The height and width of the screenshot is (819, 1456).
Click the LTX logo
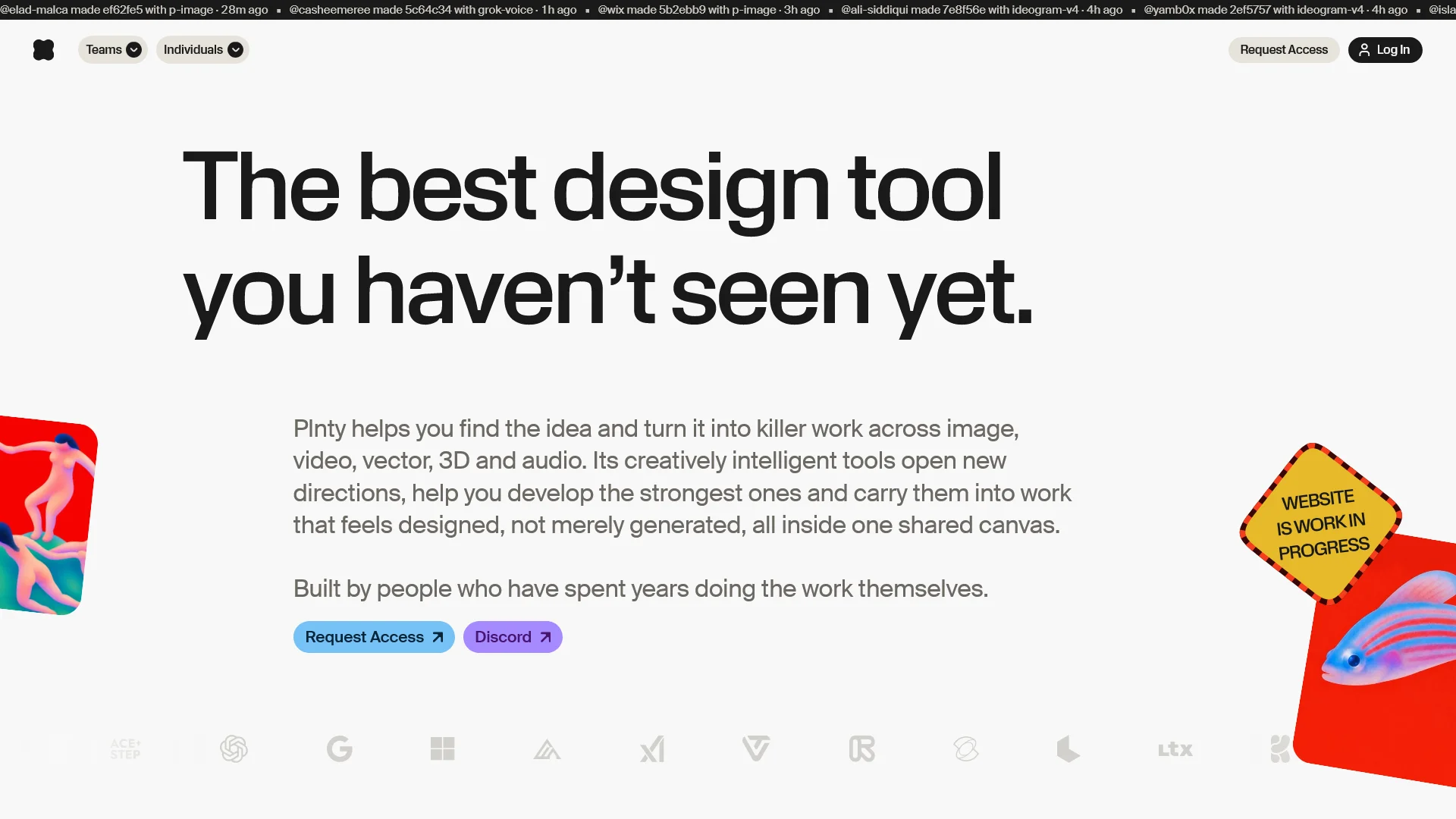[x=1175, y=750]
